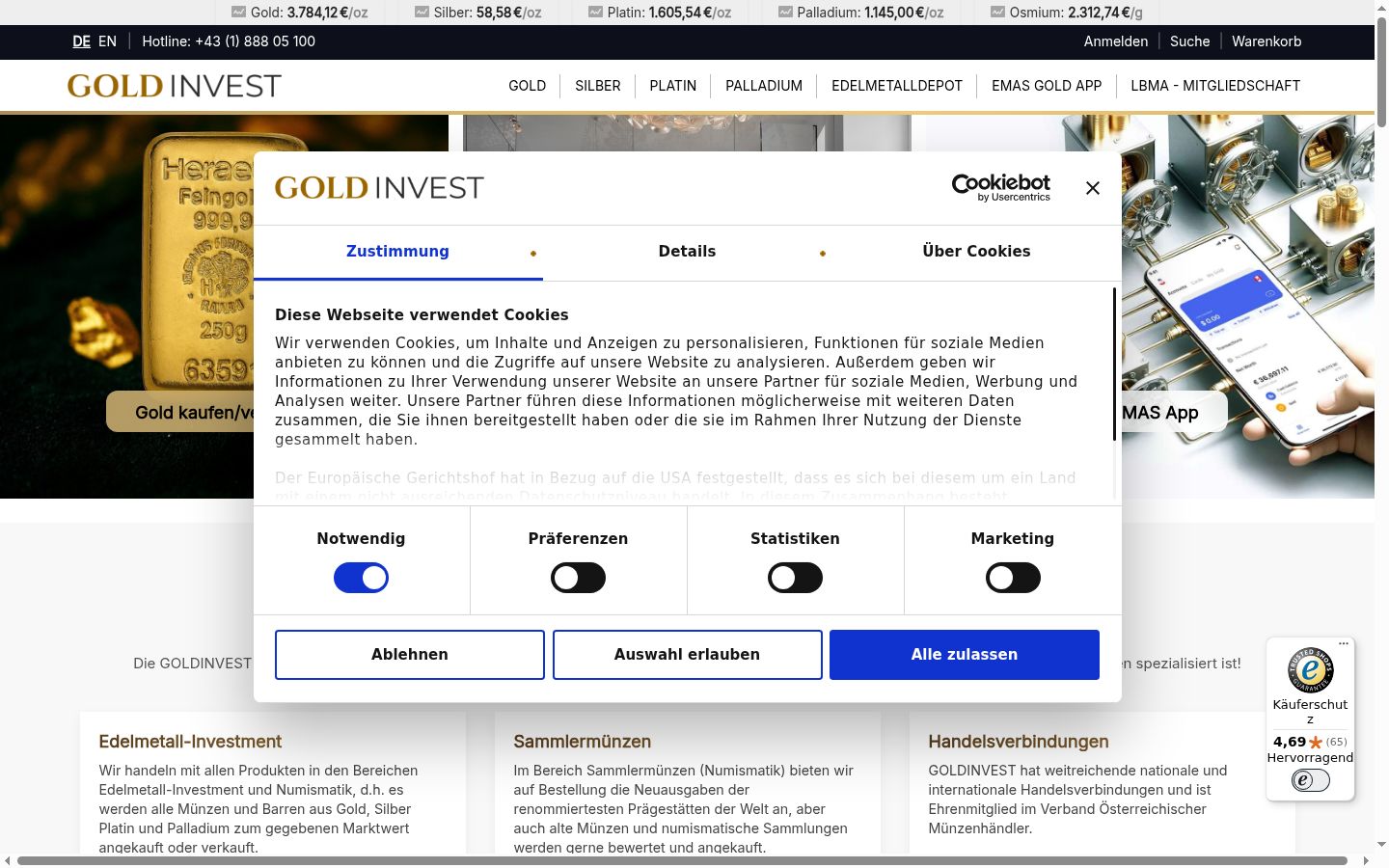Image resolution: width=1389 pixels, height=868 pixels.
Task: Click the Platin price 1.605,54 €/oz
Action: (691, 13)
